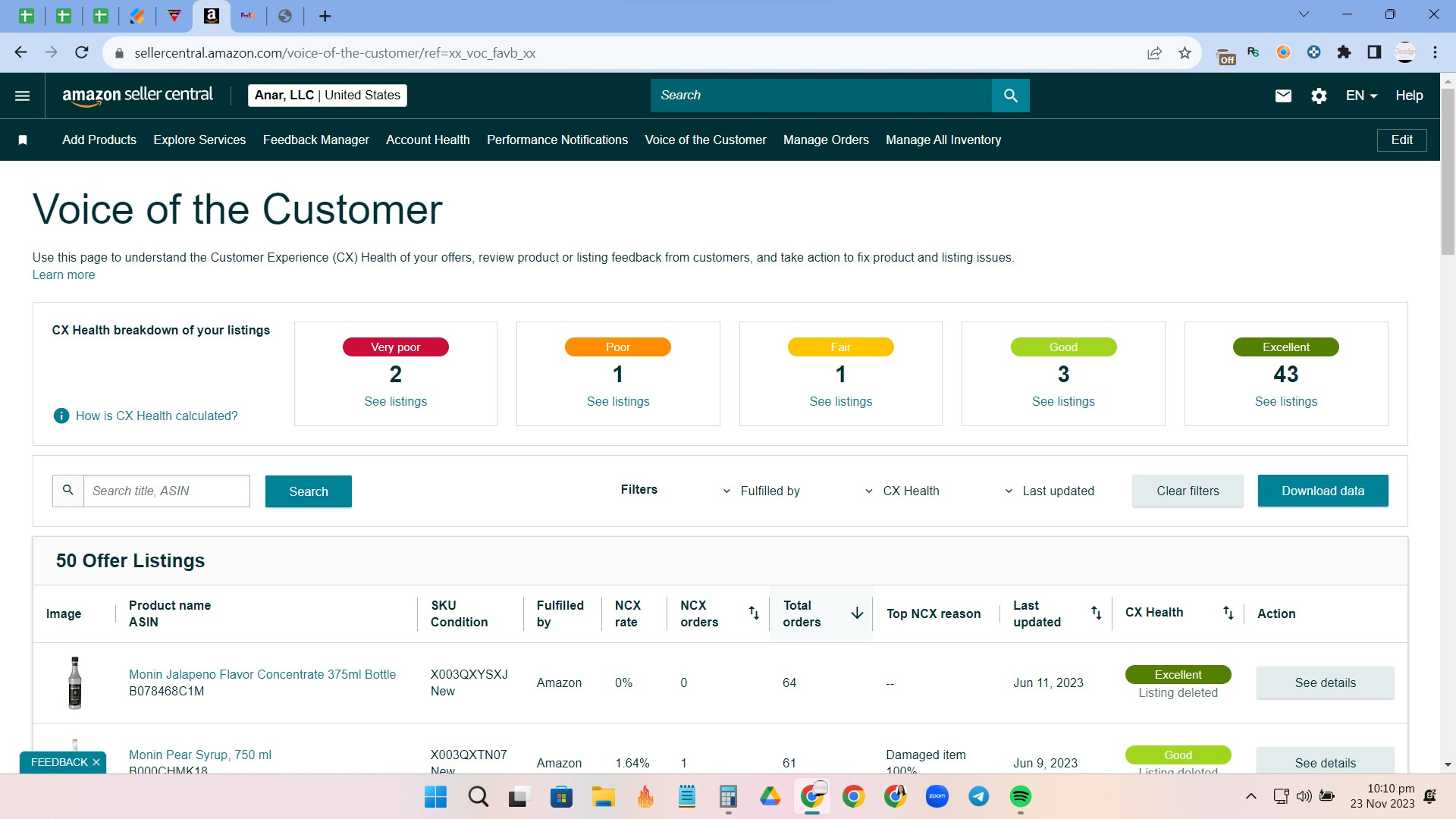Image resolution: width=1456 pixels, height=819 pixels.
Task: Open the messages envelope icon
Action: pos(1283,96)
